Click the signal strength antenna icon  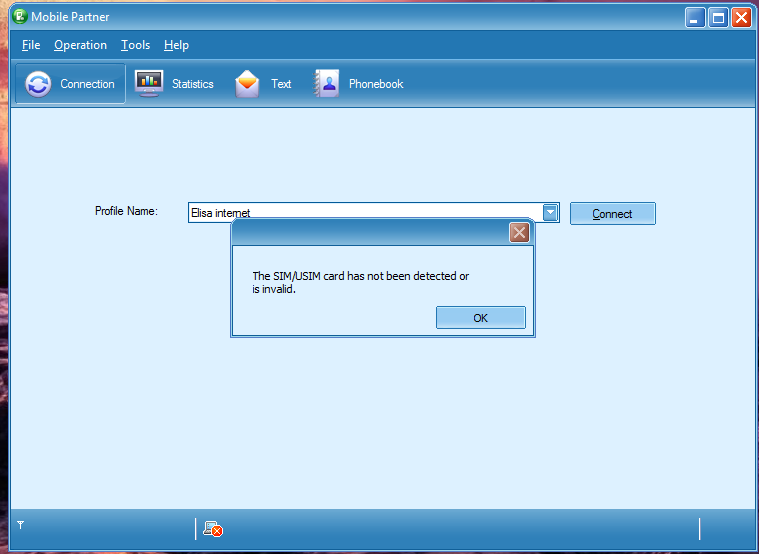tap(20, 525)
